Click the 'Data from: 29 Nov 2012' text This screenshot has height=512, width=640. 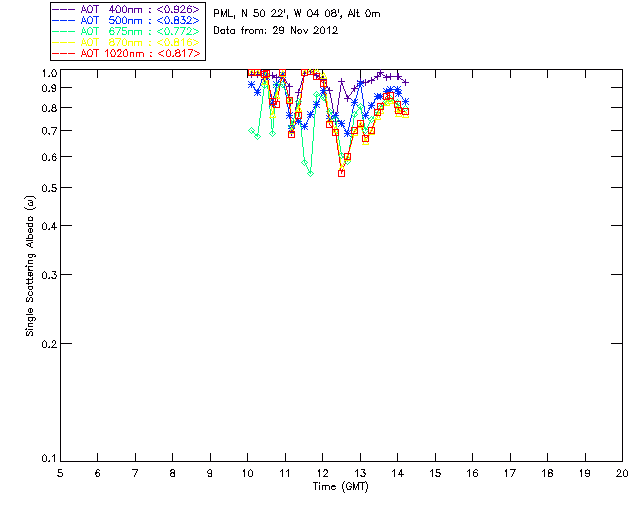point(276,30)
